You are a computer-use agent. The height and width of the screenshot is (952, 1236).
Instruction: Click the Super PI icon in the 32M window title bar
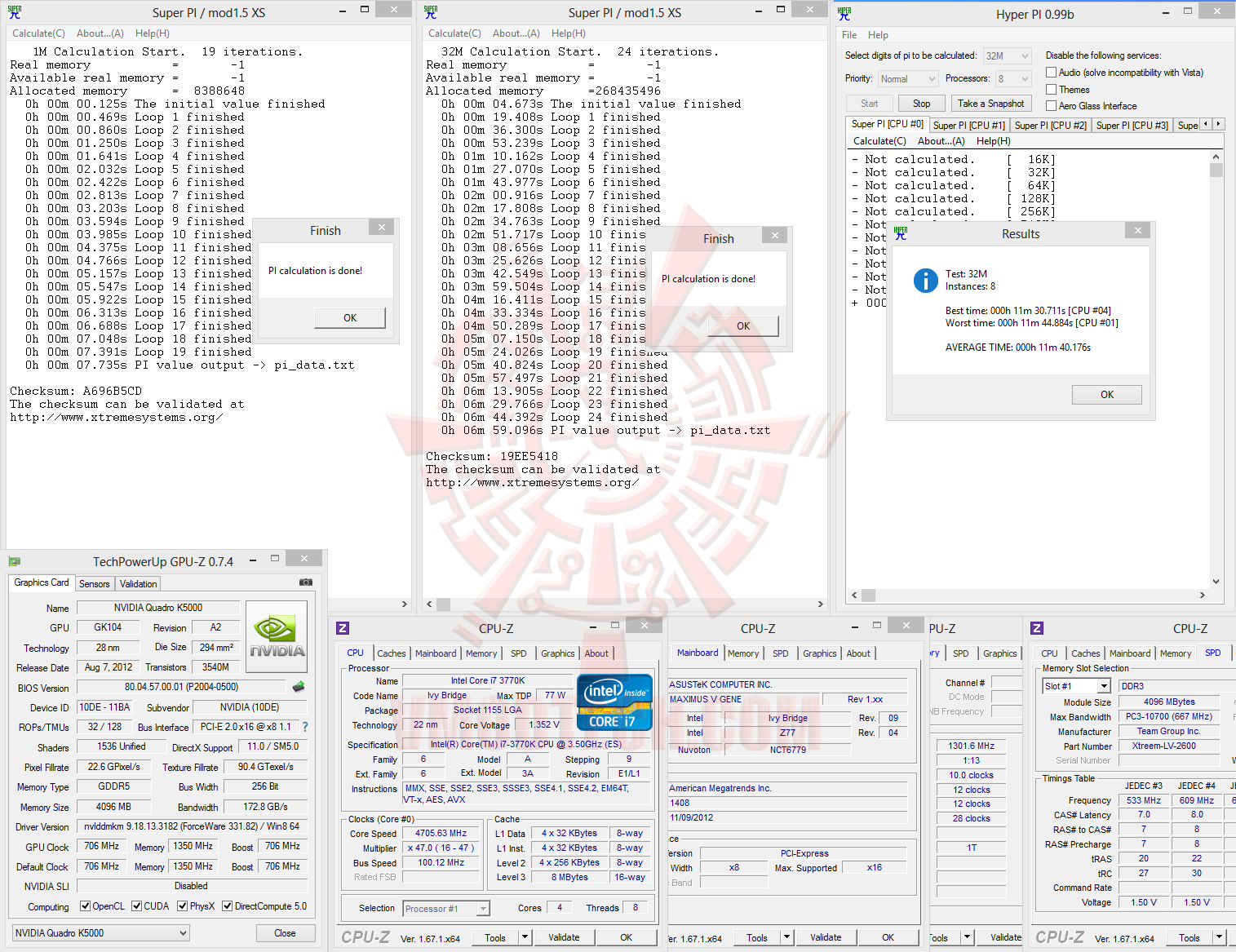pos(431,12)
